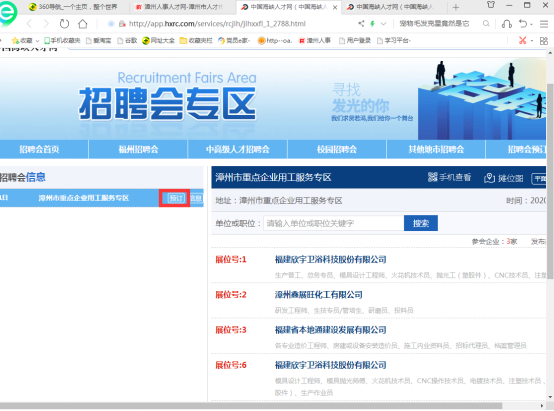Click the 平面 button in the header bar
The width and height of the screenshot is (554, 411).
tap(539, 178)
